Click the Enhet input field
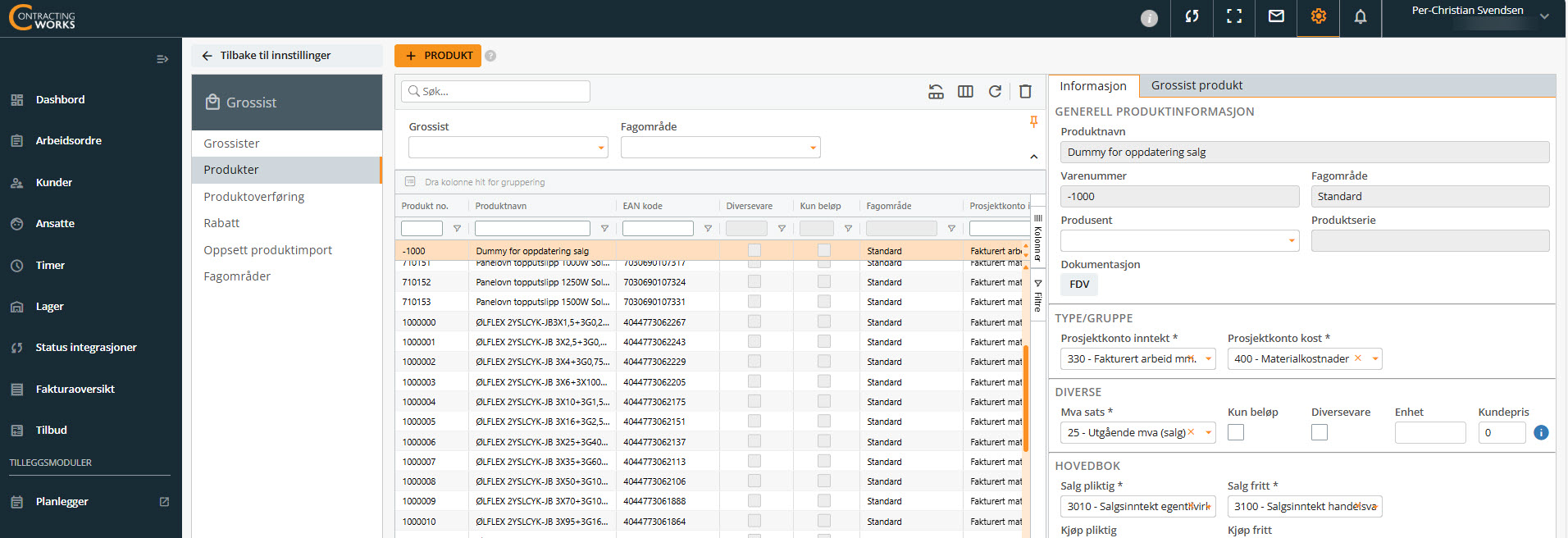1568x538 pixels. 1430,432
